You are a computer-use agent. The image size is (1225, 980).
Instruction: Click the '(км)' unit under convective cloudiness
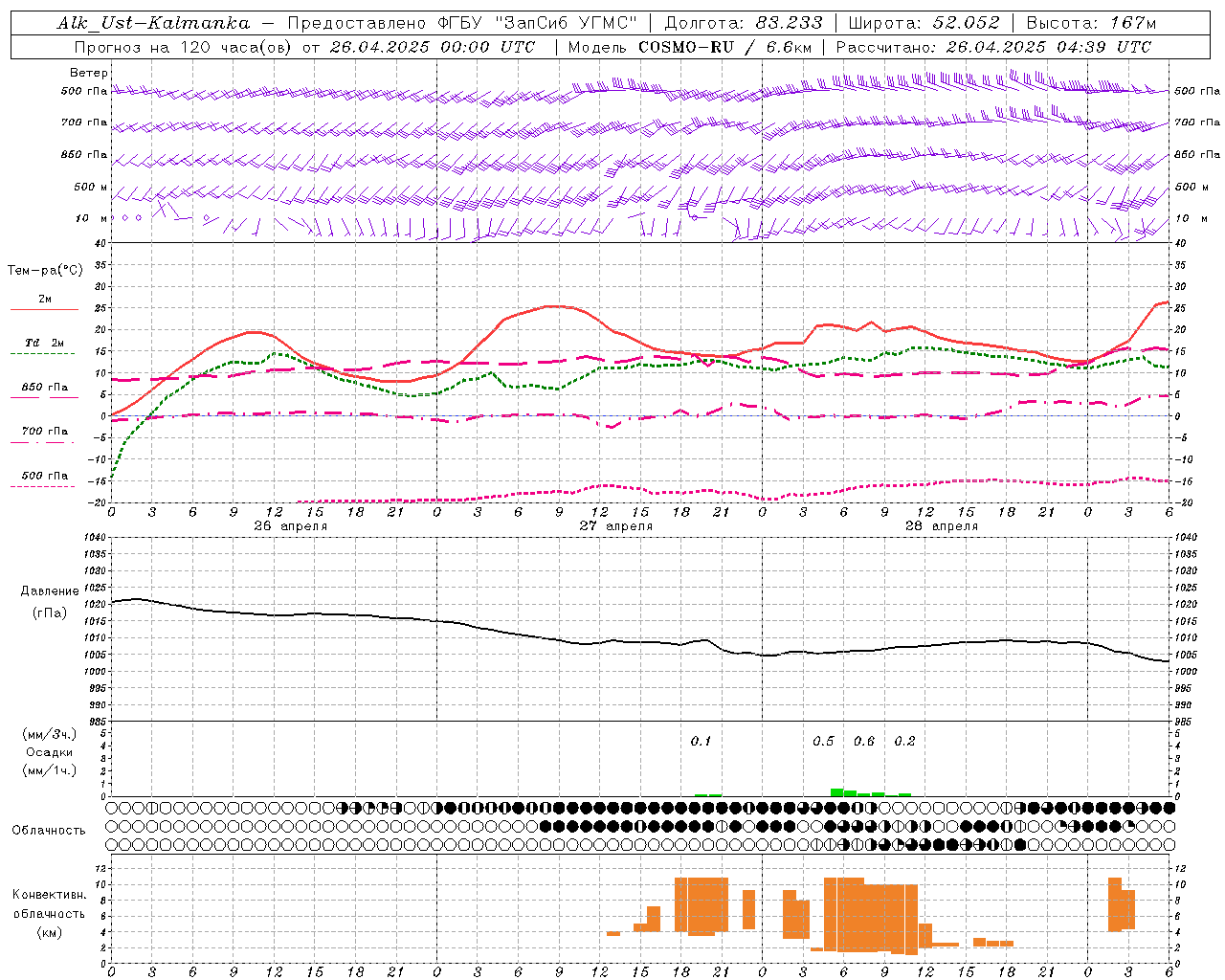click(50, 932)
